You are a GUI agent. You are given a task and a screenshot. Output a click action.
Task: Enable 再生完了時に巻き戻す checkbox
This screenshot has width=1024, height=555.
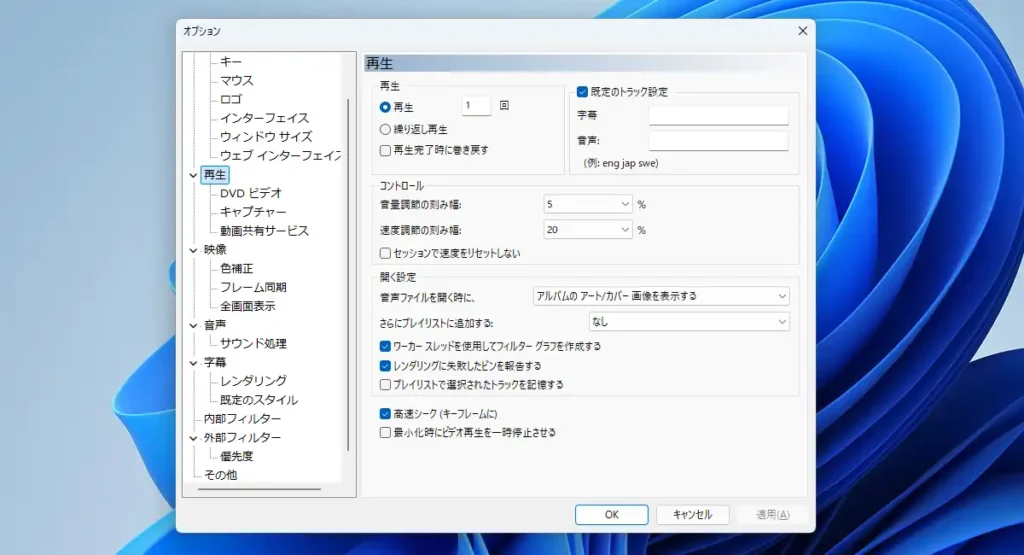(385, 150)
